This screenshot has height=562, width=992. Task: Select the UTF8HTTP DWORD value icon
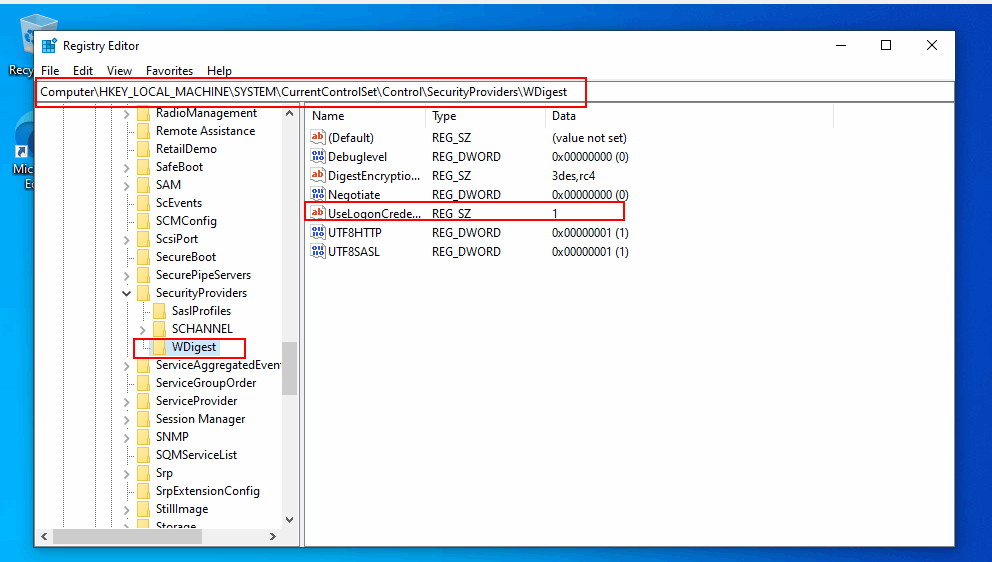coord(318,233)
